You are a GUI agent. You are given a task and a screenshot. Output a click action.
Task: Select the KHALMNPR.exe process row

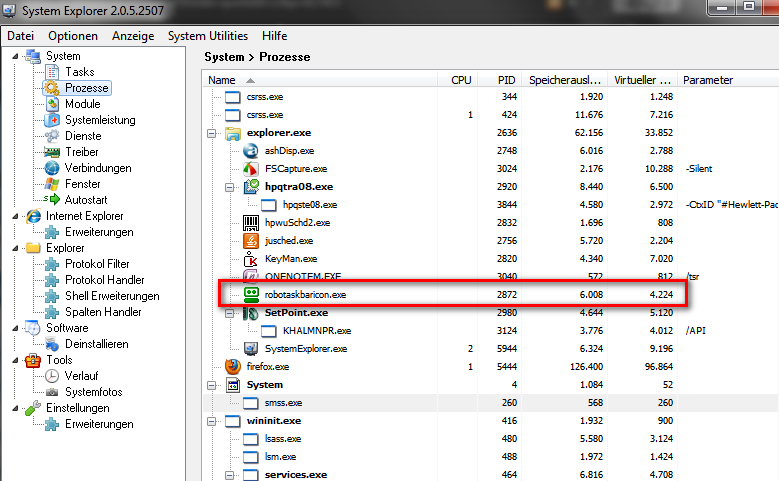pyautogui.click(x=491, y=331)
